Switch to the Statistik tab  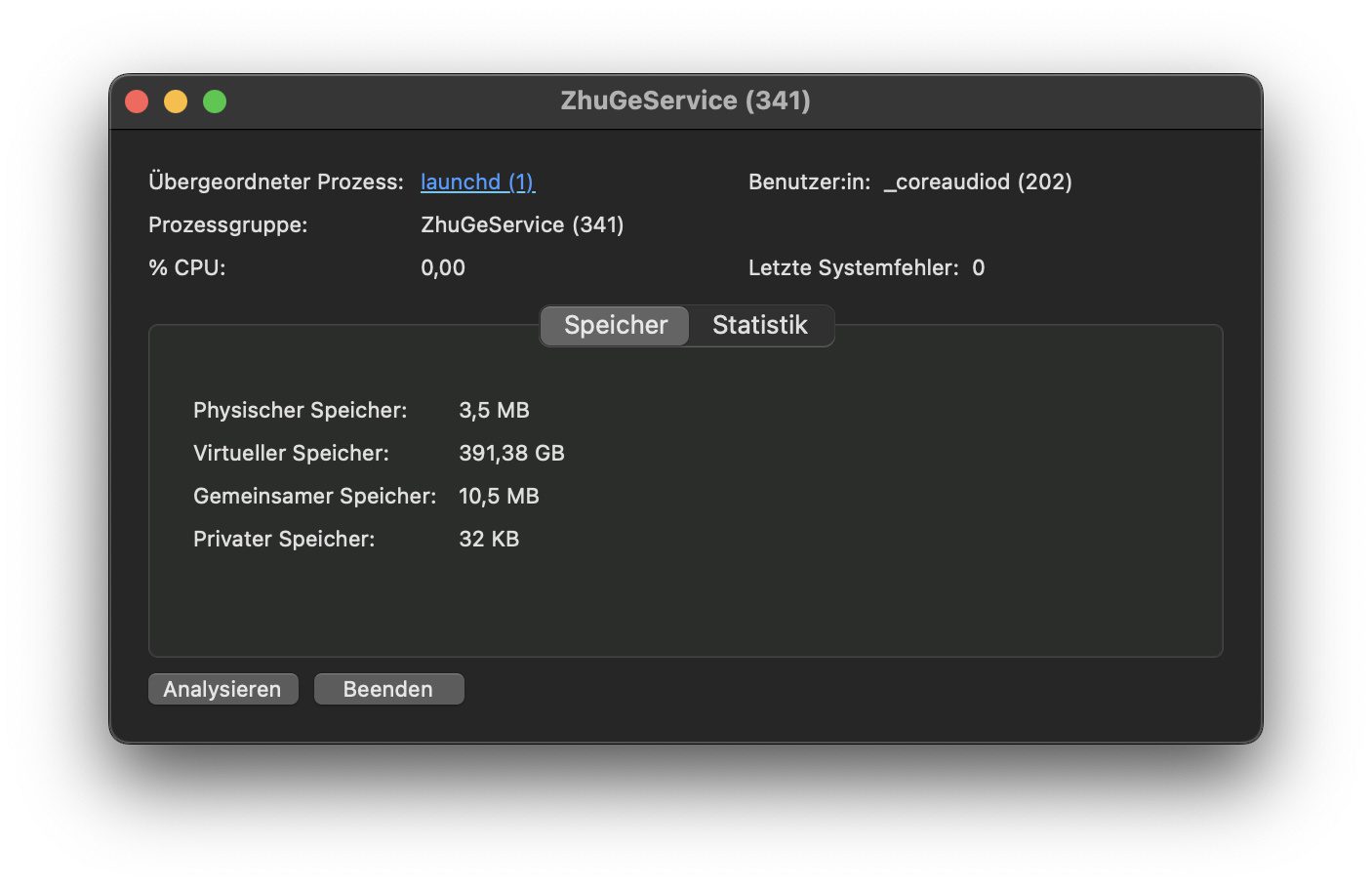pyautogui.click(x=759, y=325)
